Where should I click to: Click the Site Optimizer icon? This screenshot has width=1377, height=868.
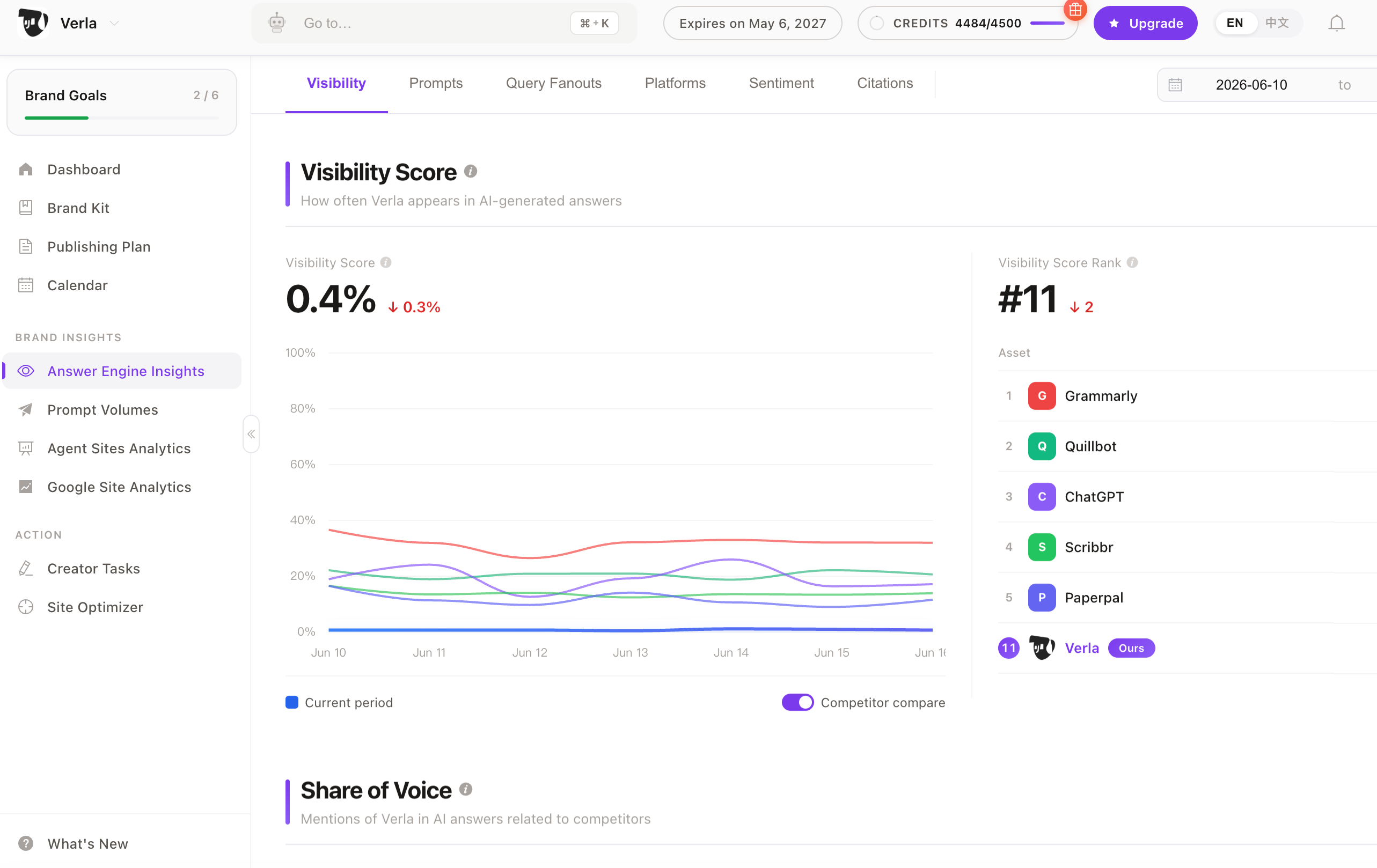pyautogui.click(x=26, y=607)
